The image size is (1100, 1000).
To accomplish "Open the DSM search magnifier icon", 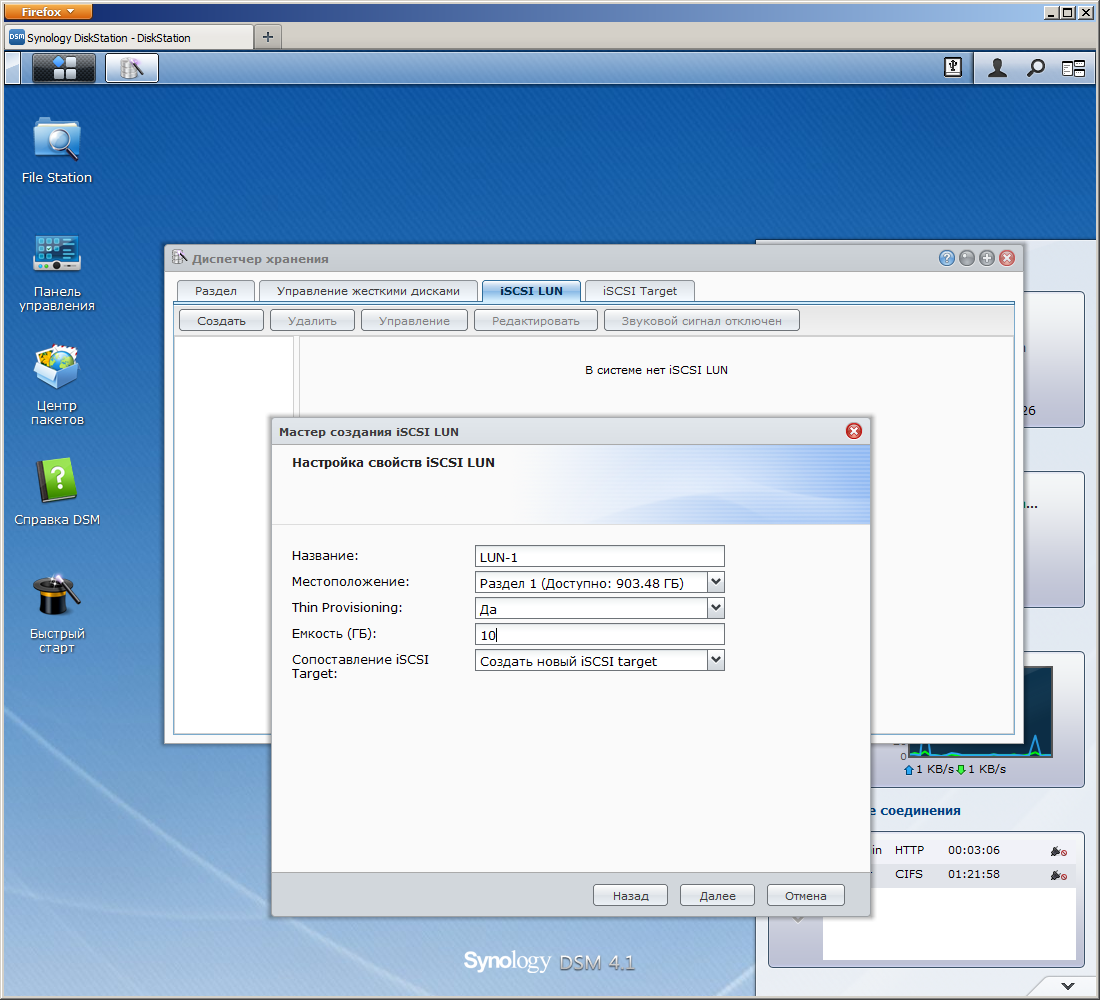I will pyautogui.click(x=1035, y=67).
